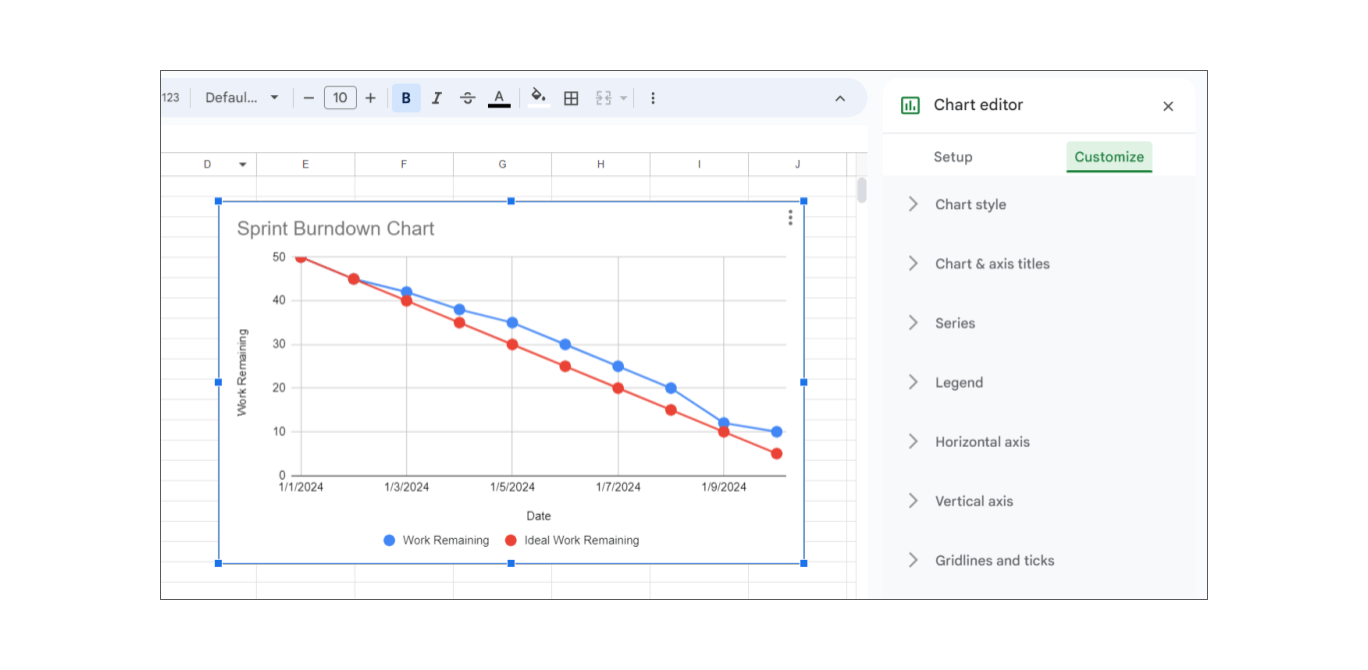Expand the Horizontal axis section
This screenshot has height=670, width=1368.
coord(981,442)
